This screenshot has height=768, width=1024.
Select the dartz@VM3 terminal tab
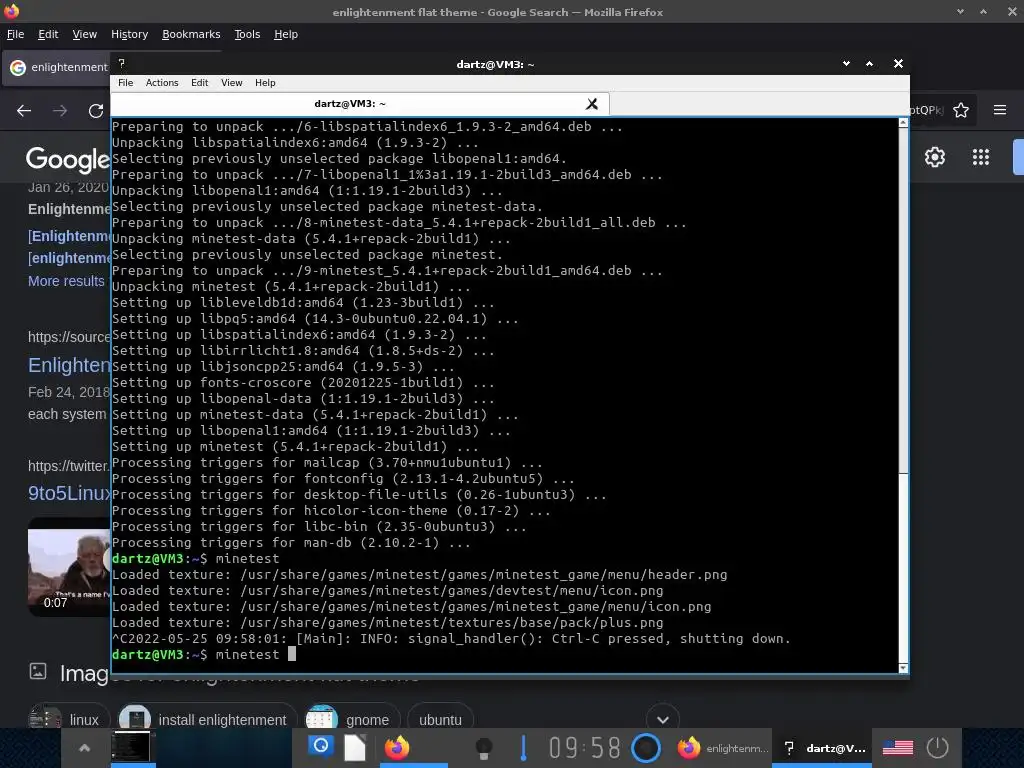click(x=350, y=104)
